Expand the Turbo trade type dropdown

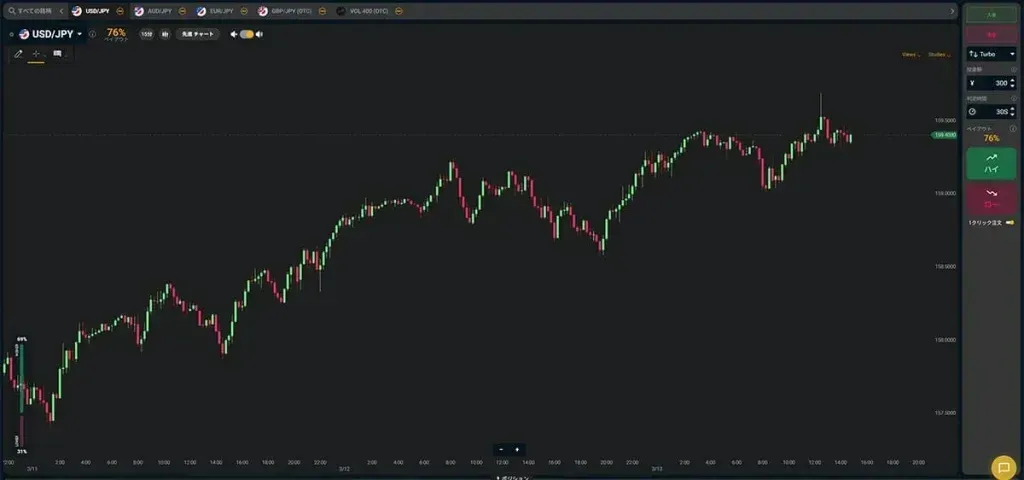coord(990,53)
